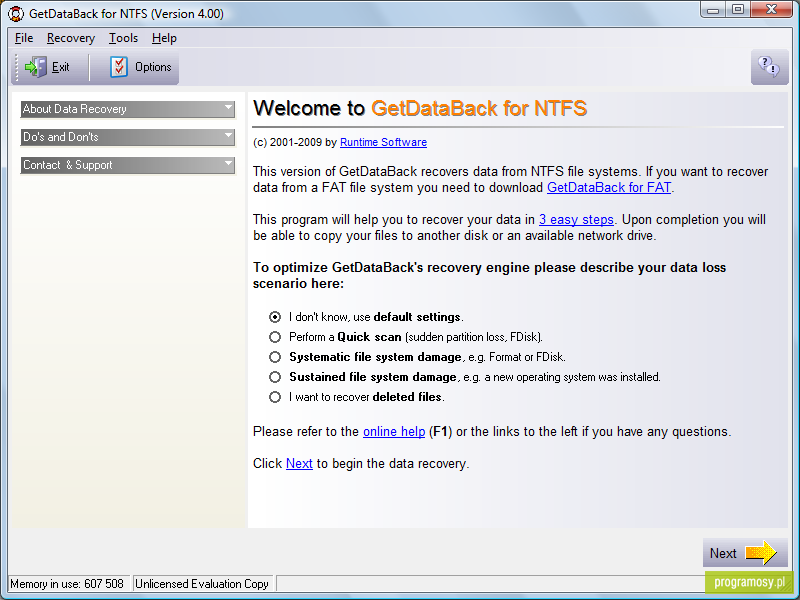Click 'Memory in use: 607 508' status text
The image size is (800, 600).
tap(67, 584)
